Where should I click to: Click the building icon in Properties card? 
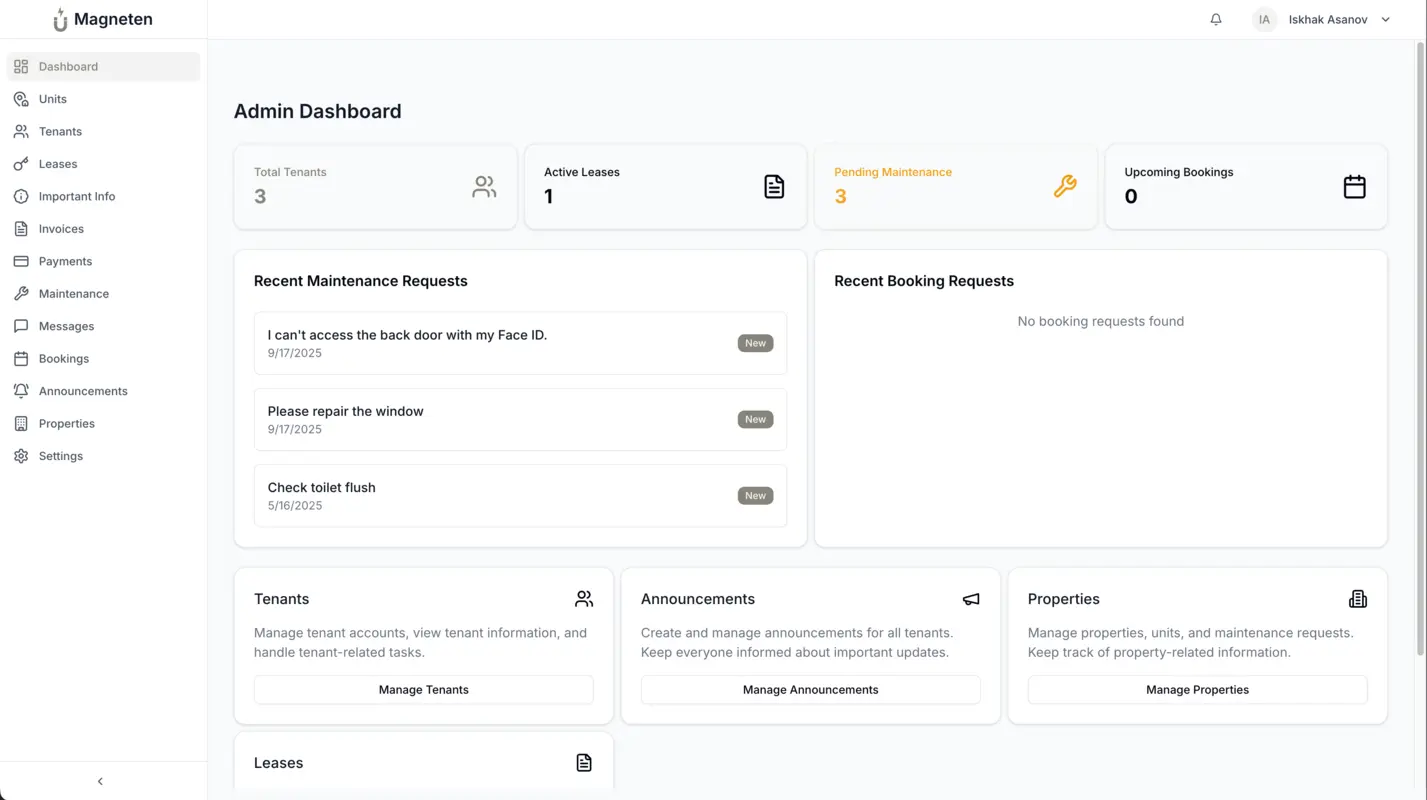[1357, 599]
